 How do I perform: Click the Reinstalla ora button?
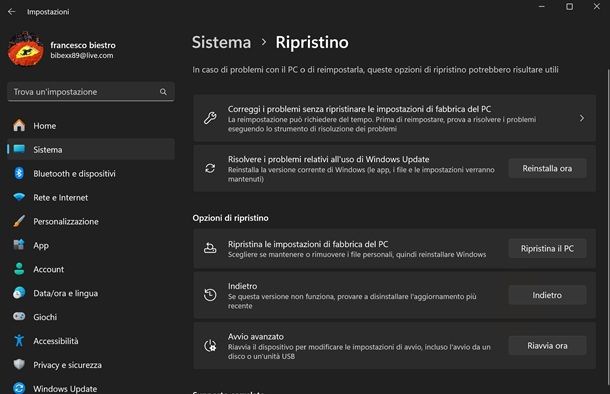pyautogui.click(x=547, y=168)
